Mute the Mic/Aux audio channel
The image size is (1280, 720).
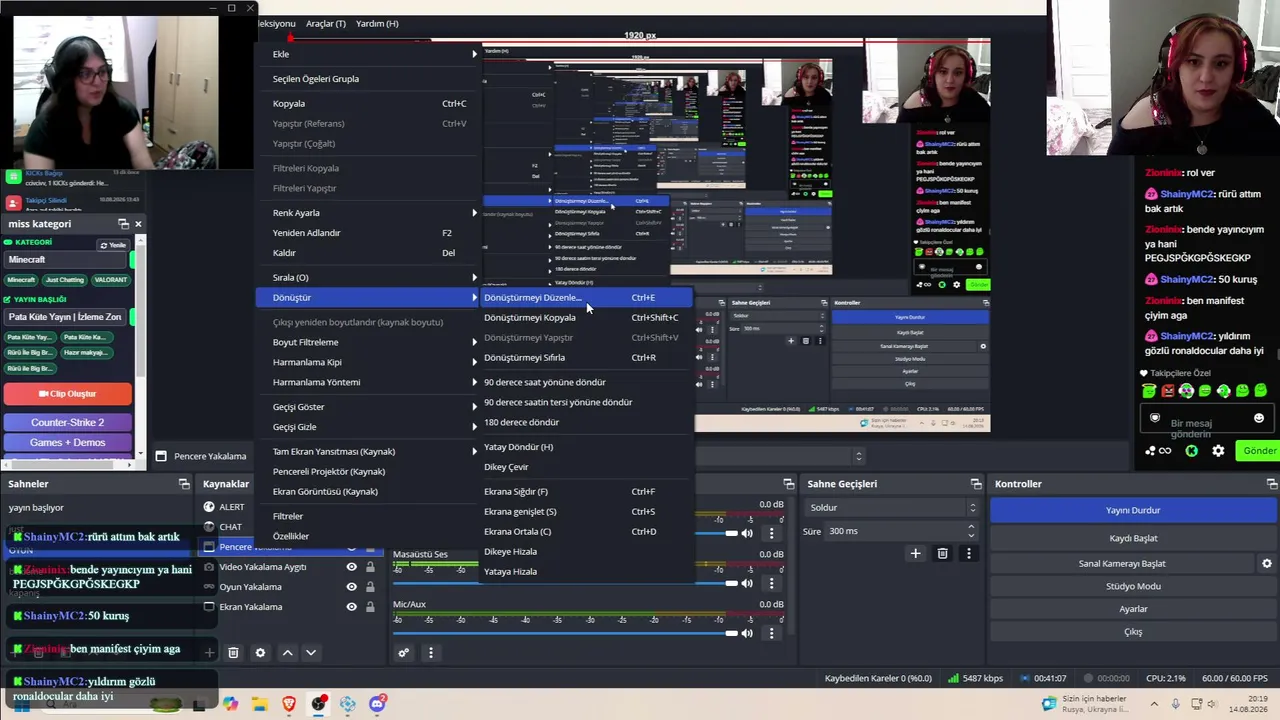point(747,633)
